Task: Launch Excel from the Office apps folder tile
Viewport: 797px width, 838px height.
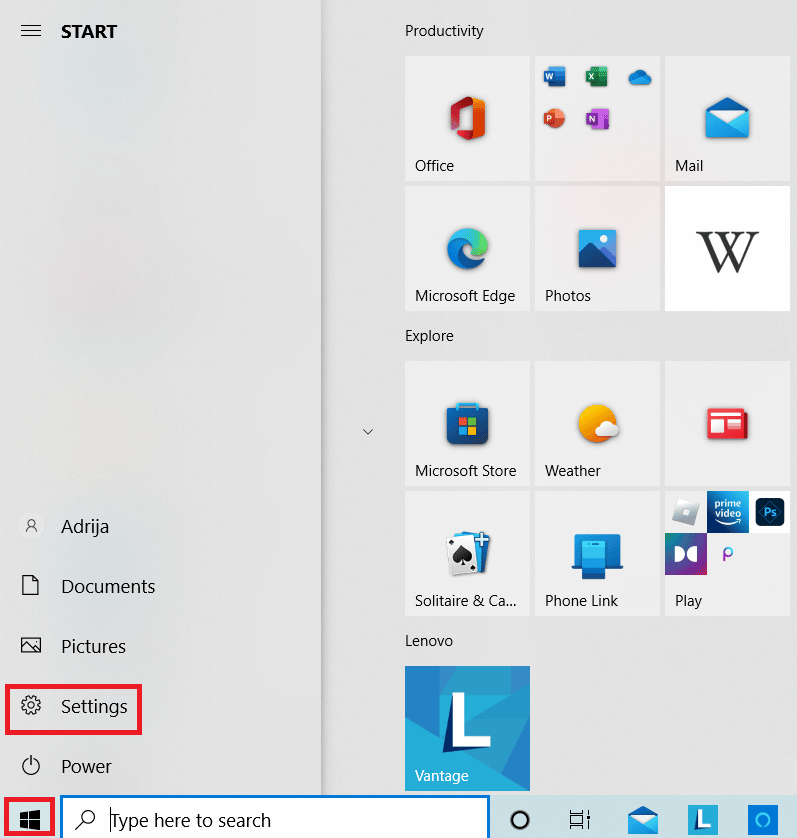Action: pos(597,77)
